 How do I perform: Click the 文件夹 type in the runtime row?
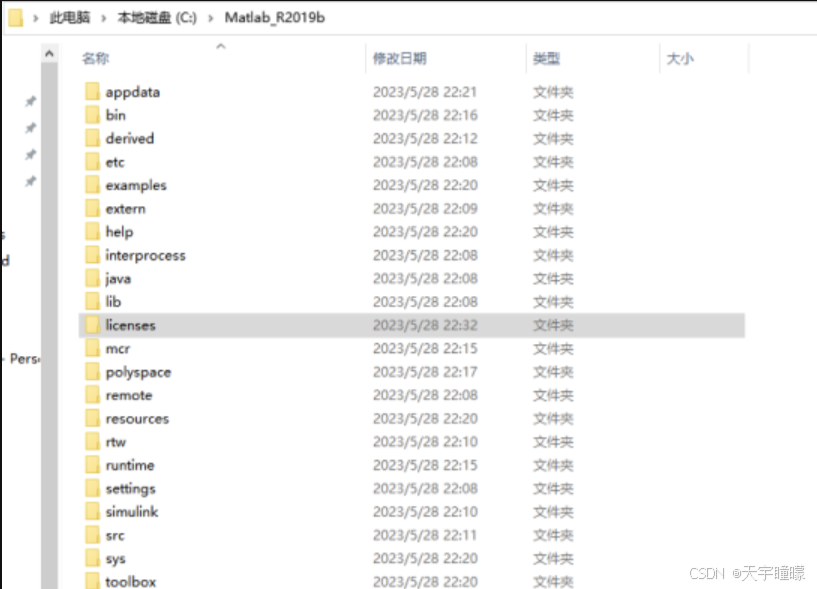553,465
